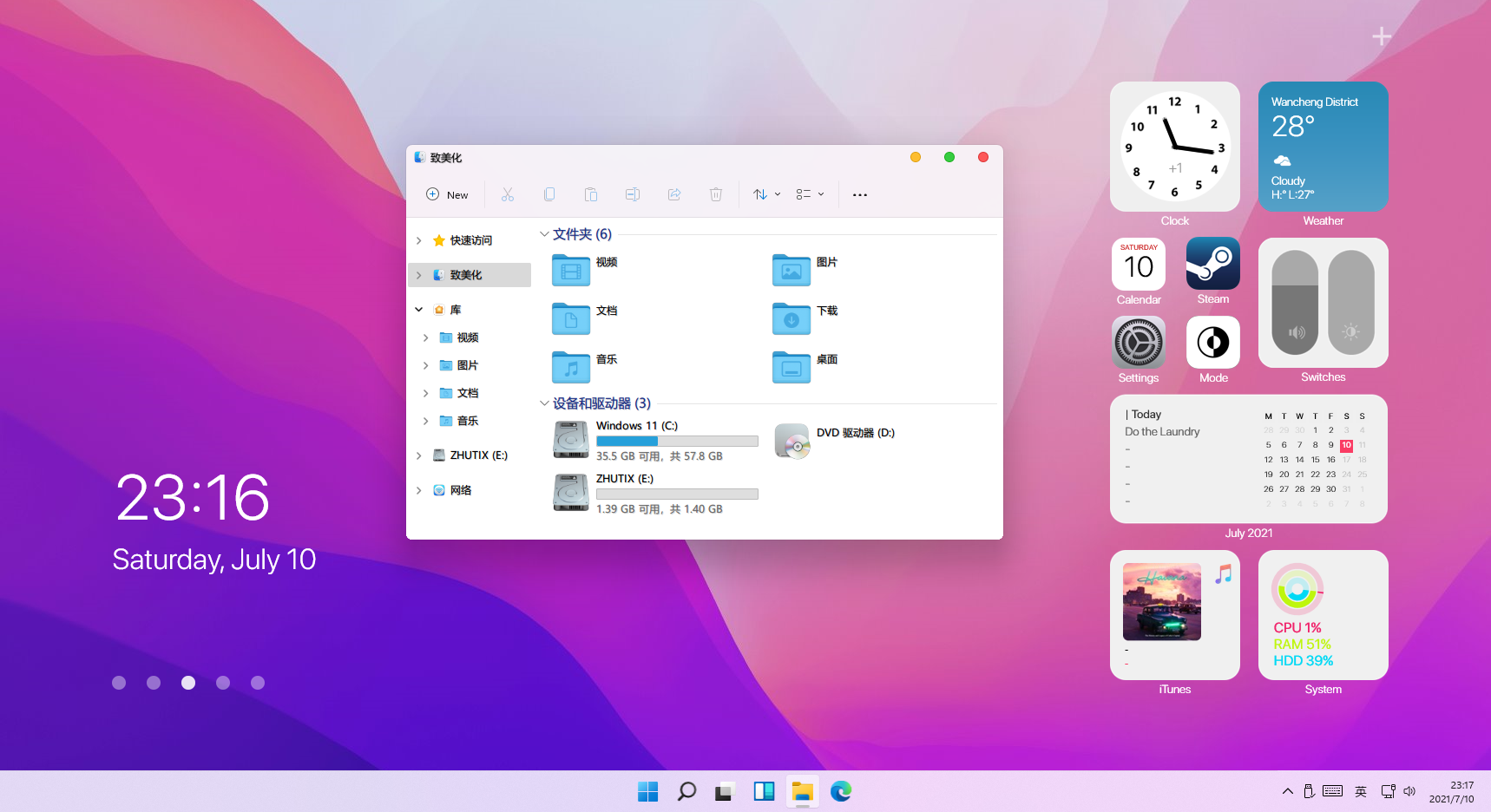
Task: Toggle the volume switch in Switches widget
Action: [x=1295, y=303]
